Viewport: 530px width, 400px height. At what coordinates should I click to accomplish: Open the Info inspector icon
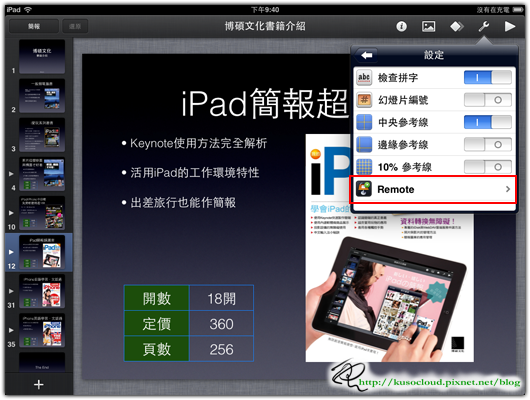click(x=401, y=26)
